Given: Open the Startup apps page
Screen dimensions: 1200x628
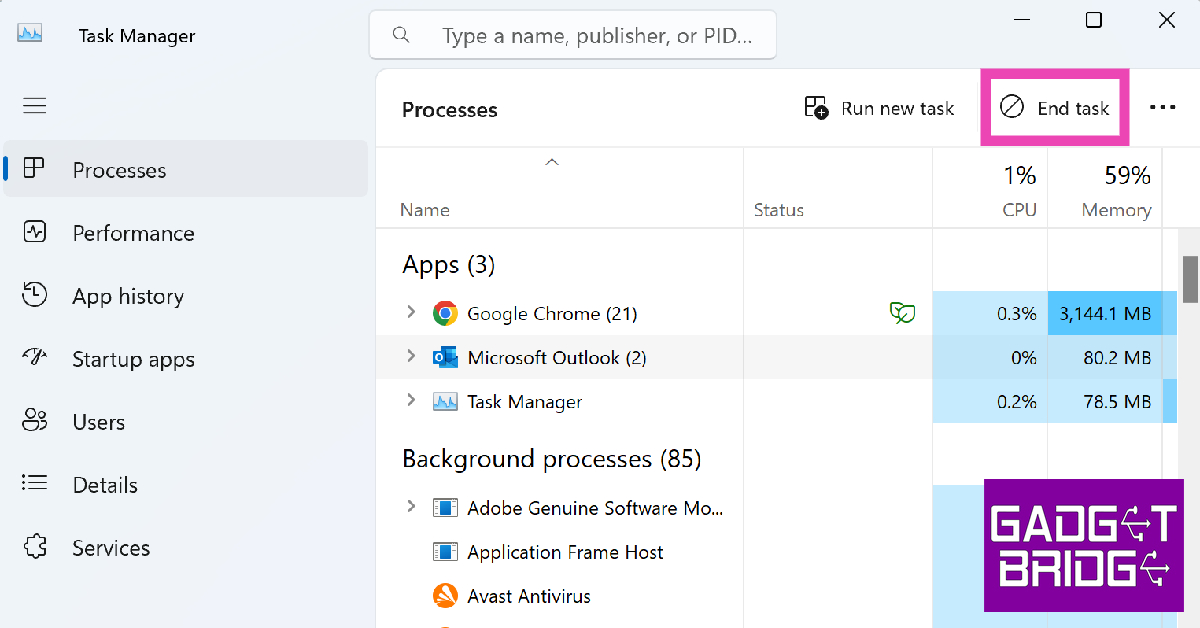Looking at the screenshot, I should 133,360.
